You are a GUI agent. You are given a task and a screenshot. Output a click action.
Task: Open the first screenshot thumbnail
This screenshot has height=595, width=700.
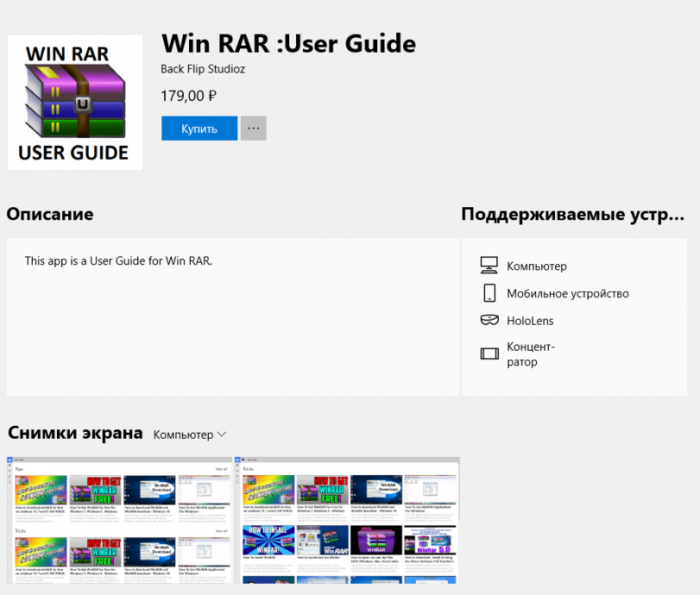120,520
